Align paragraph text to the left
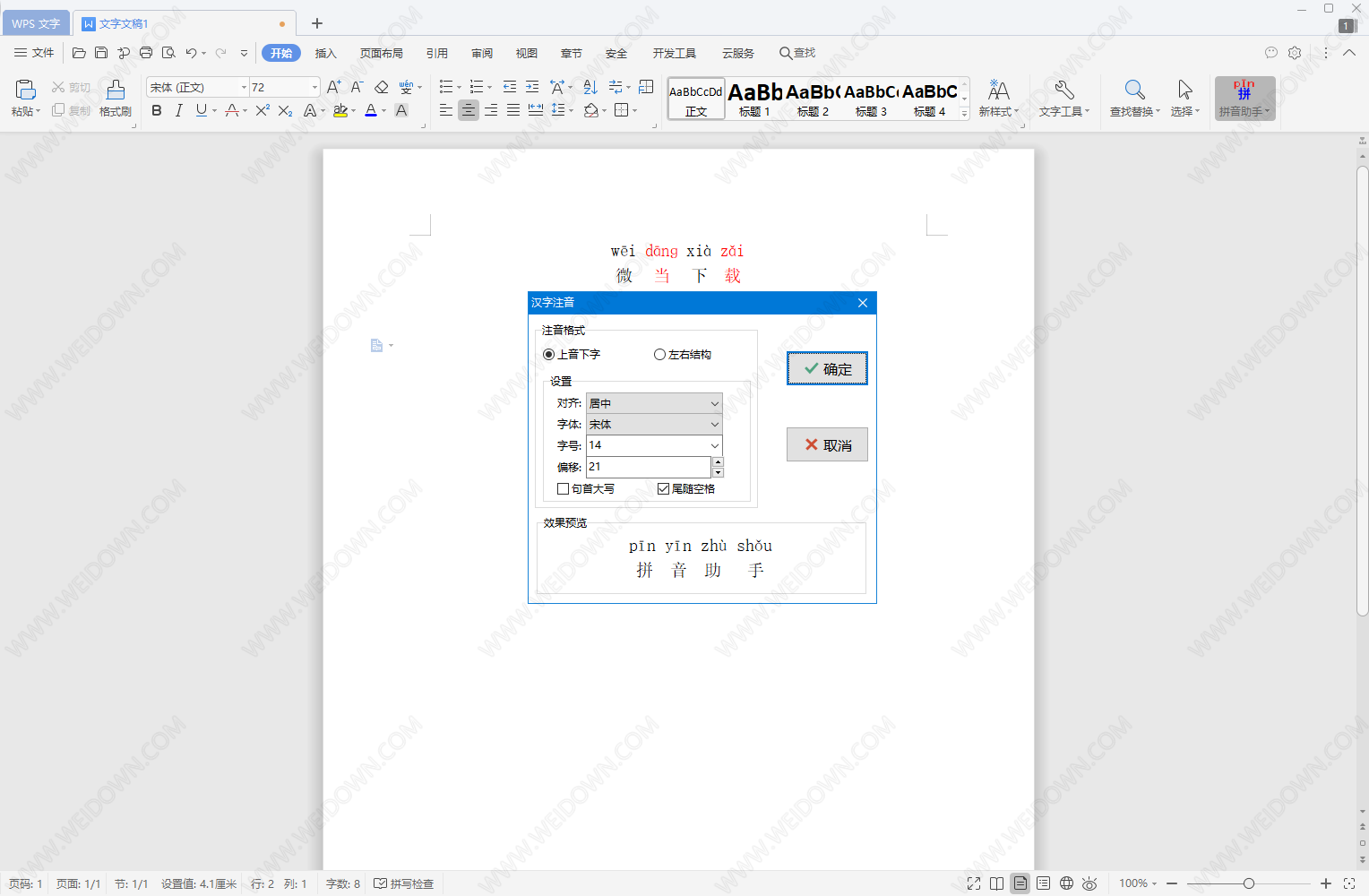Viewport: 1369px width, 896px height. [445, 110]
